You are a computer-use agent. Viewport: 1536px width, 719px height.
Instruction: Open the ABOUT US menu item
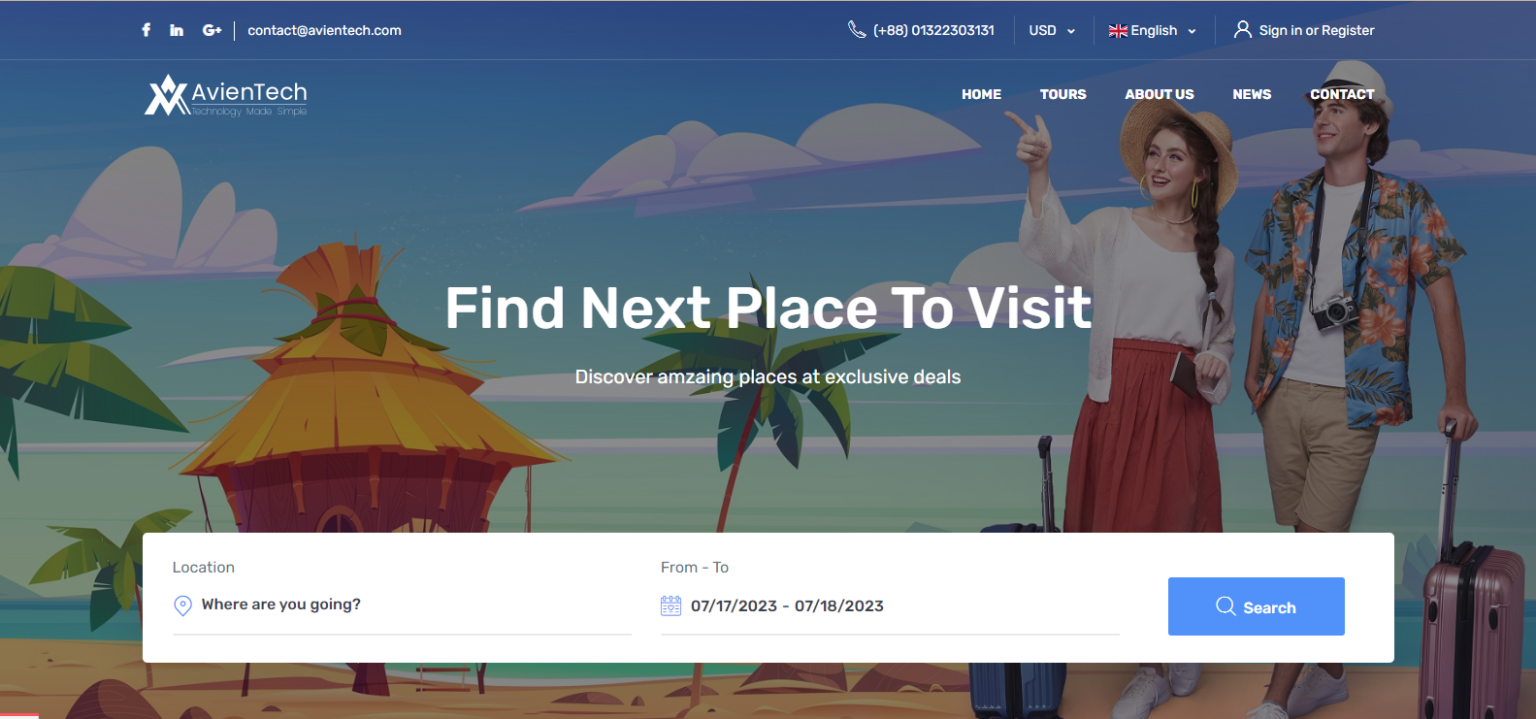point(1159,94)
